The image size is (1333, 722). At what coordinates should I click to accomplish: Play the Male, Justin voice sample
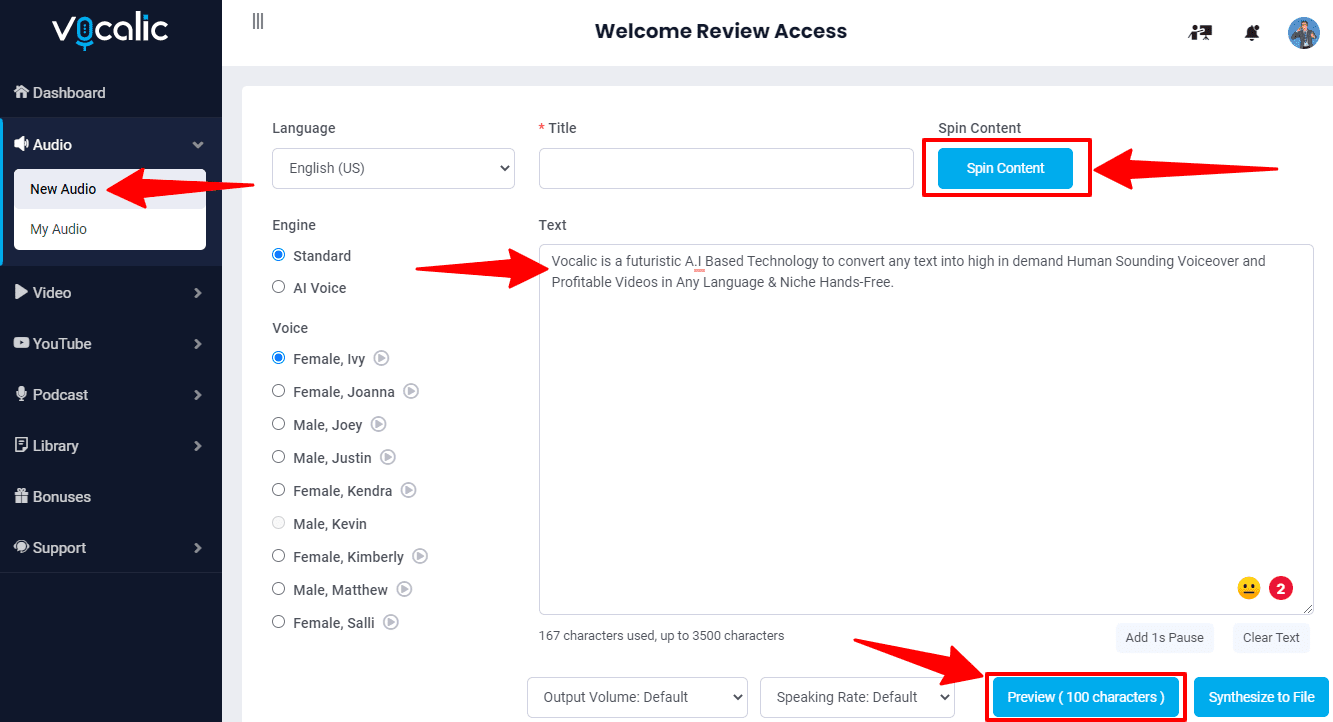pyautogui.click(x=388, y=457)
